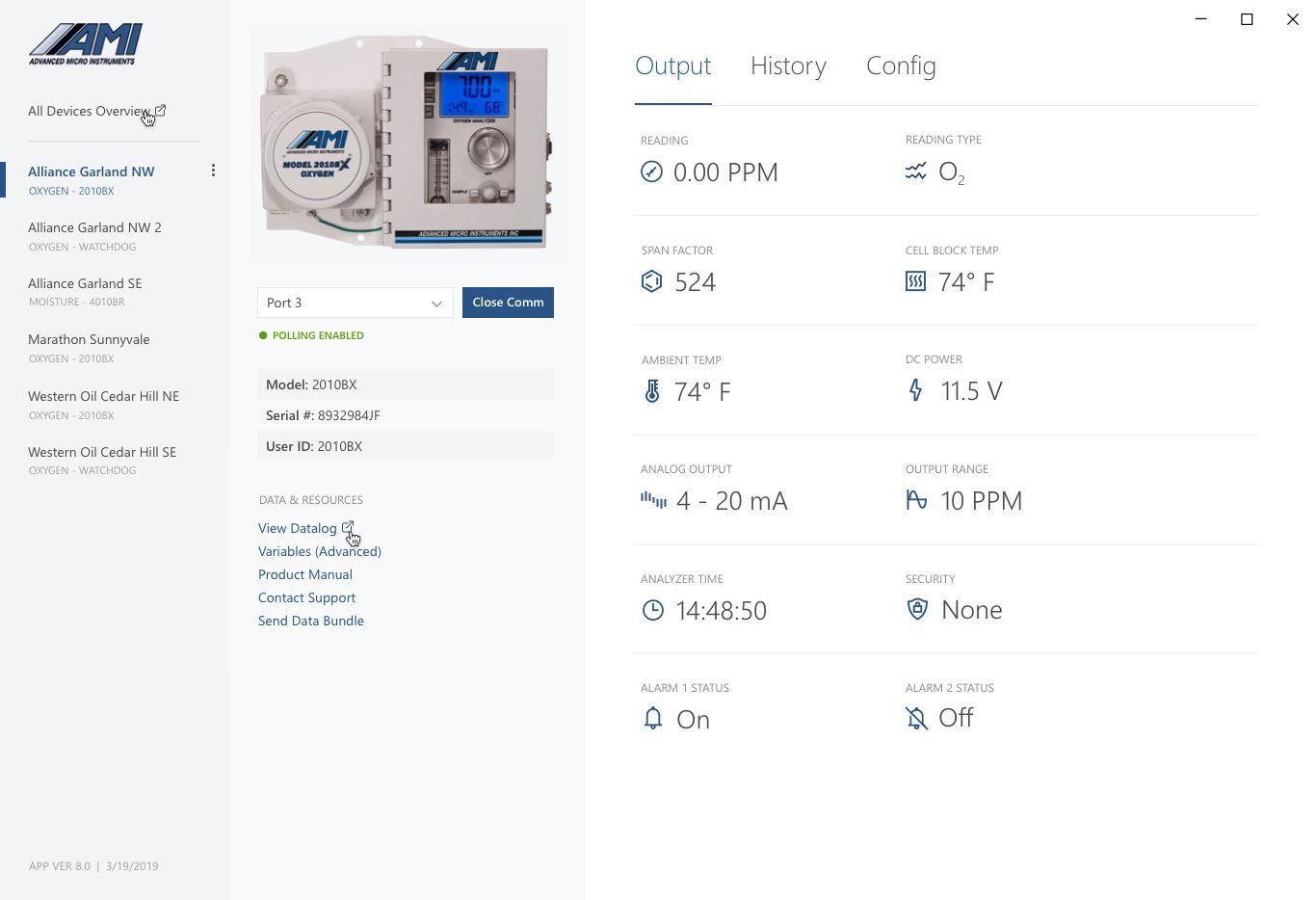
Task: Switch to the Output tab
Action: [x=672, y=66]
